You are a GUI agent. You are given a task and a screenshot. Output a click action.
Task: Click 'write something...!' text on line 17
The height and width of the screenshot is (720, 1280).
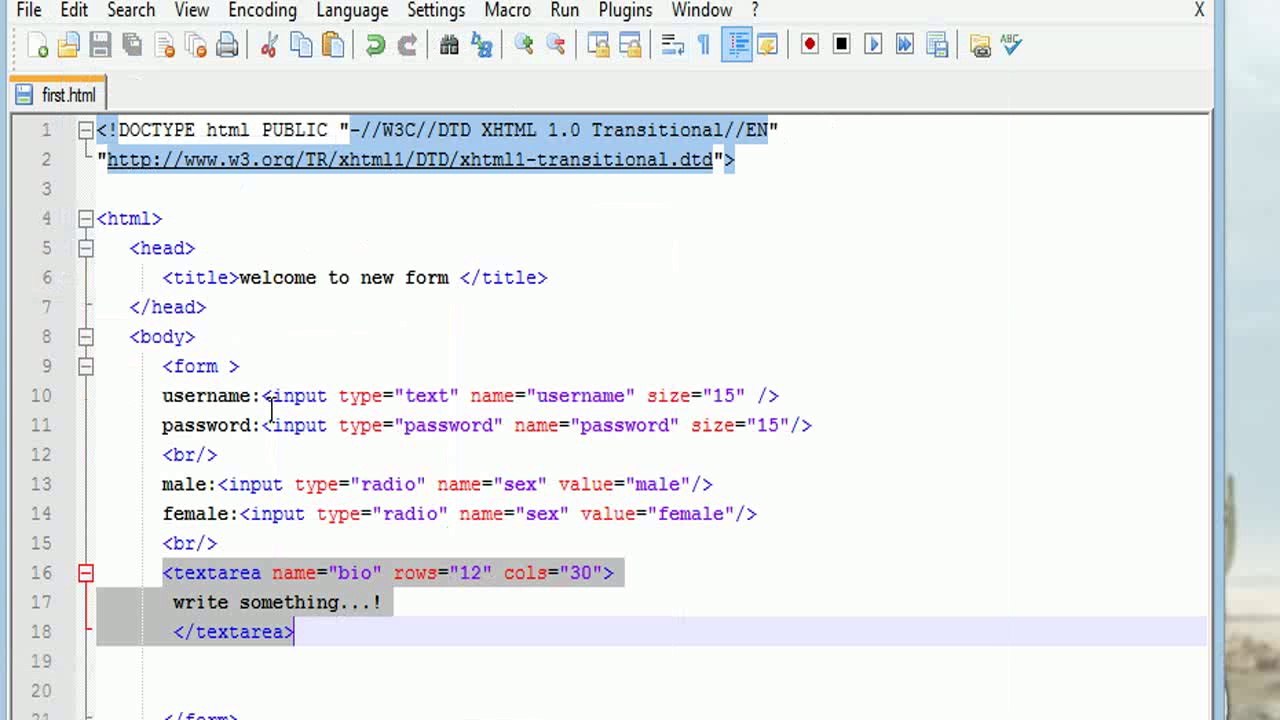coord(277,602)
